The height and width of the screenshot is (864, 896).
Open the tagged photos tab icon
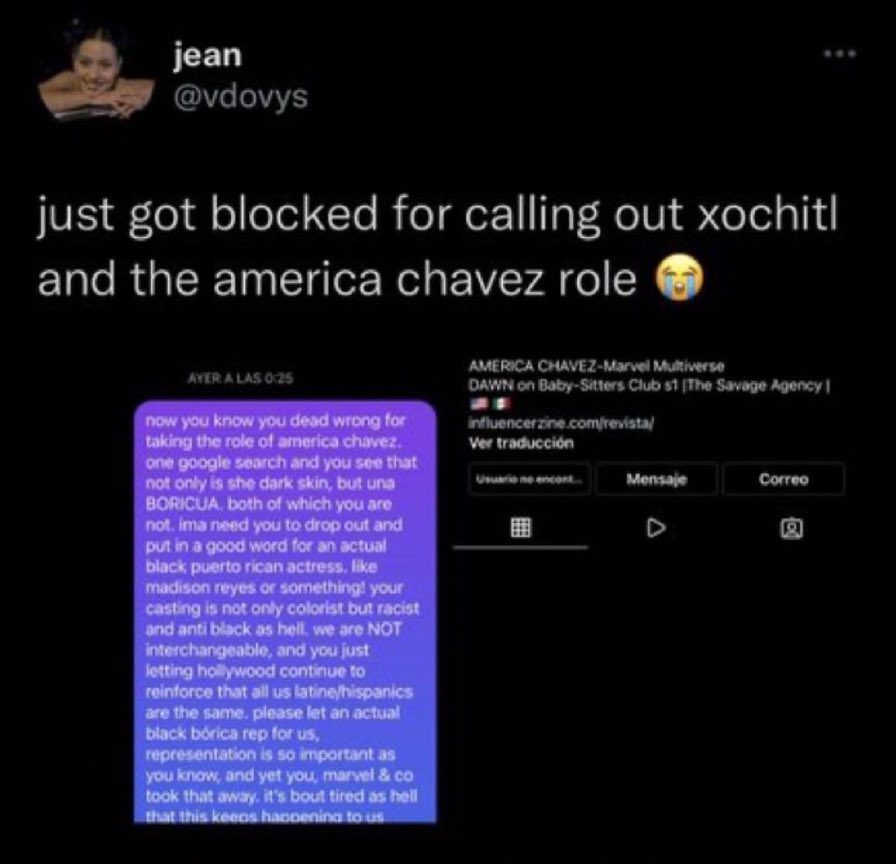(x=791, y=528)
